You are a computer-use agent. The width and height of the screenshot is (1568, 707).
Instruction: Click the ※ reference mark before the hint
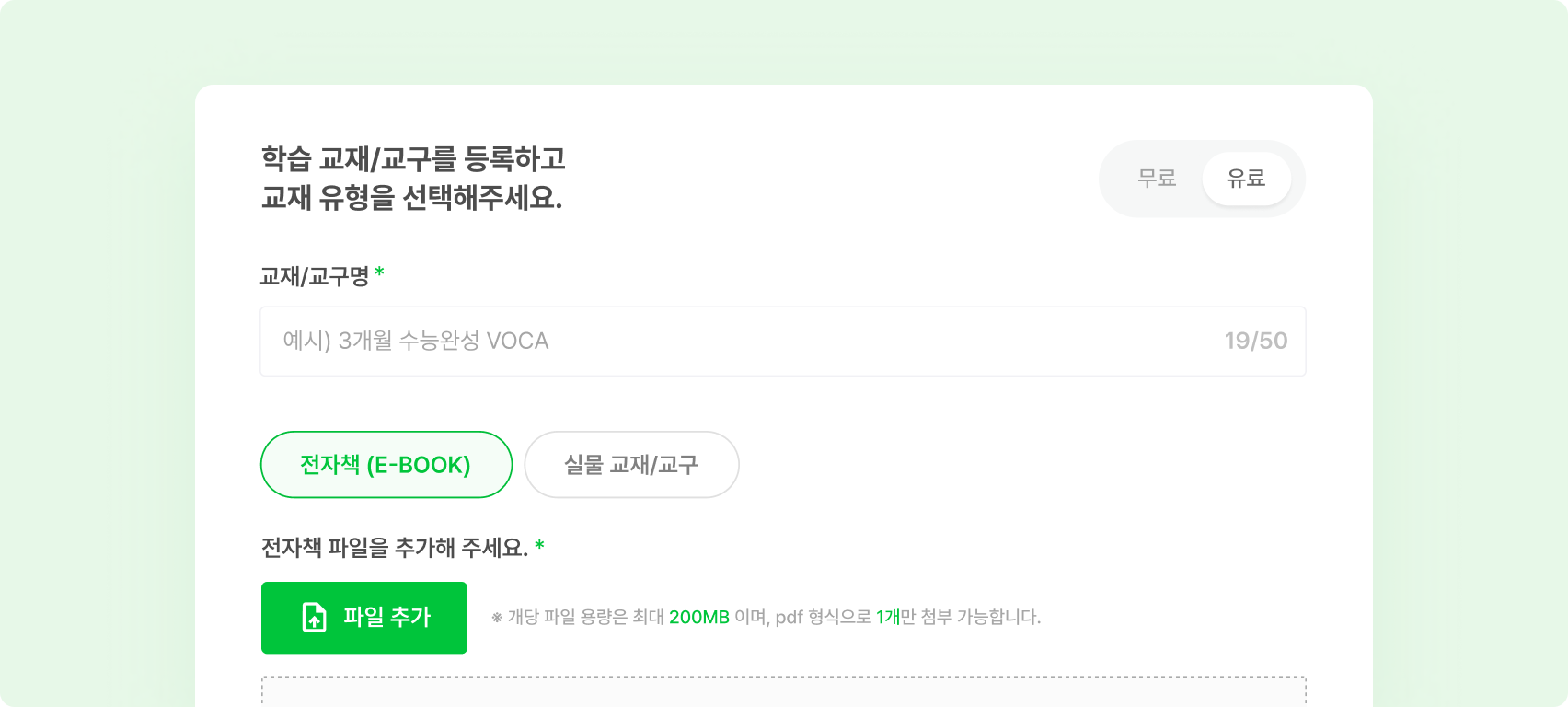point(497,618)
